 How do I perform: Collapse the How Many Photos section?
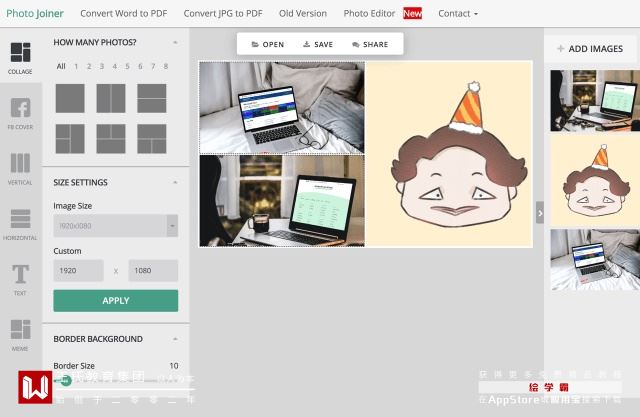pos(175,42)
